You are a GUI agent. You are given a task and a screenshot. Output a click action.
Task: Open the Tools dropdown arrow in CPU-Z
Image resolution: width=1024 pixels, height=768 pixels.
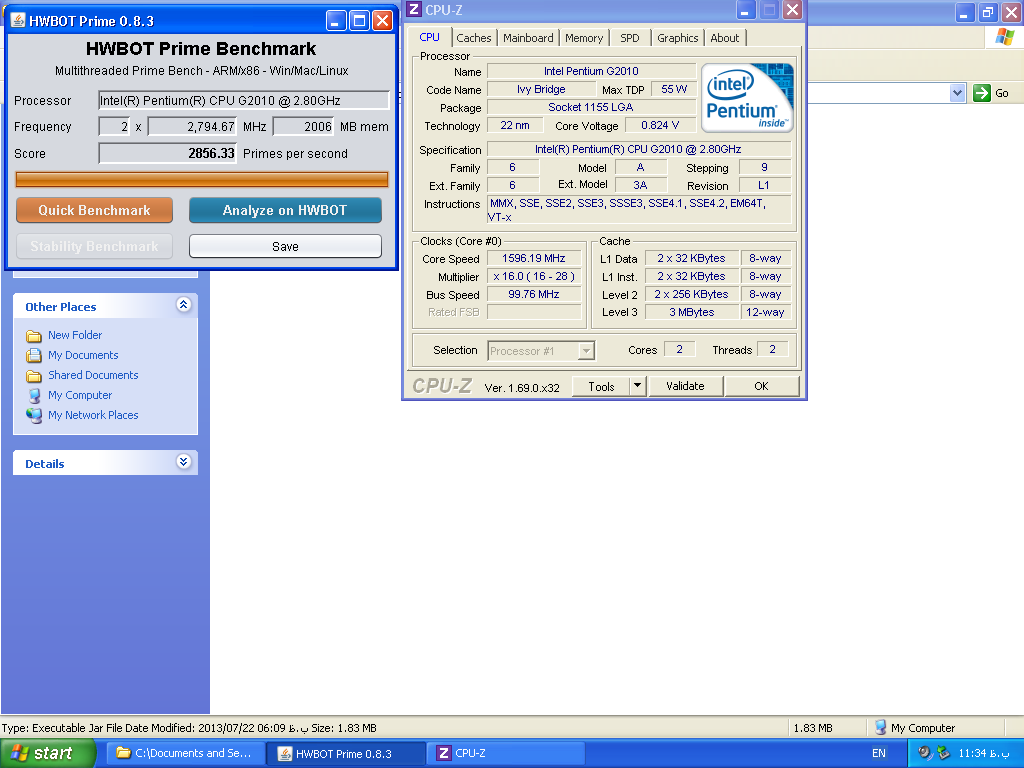(x=638, y=386)
